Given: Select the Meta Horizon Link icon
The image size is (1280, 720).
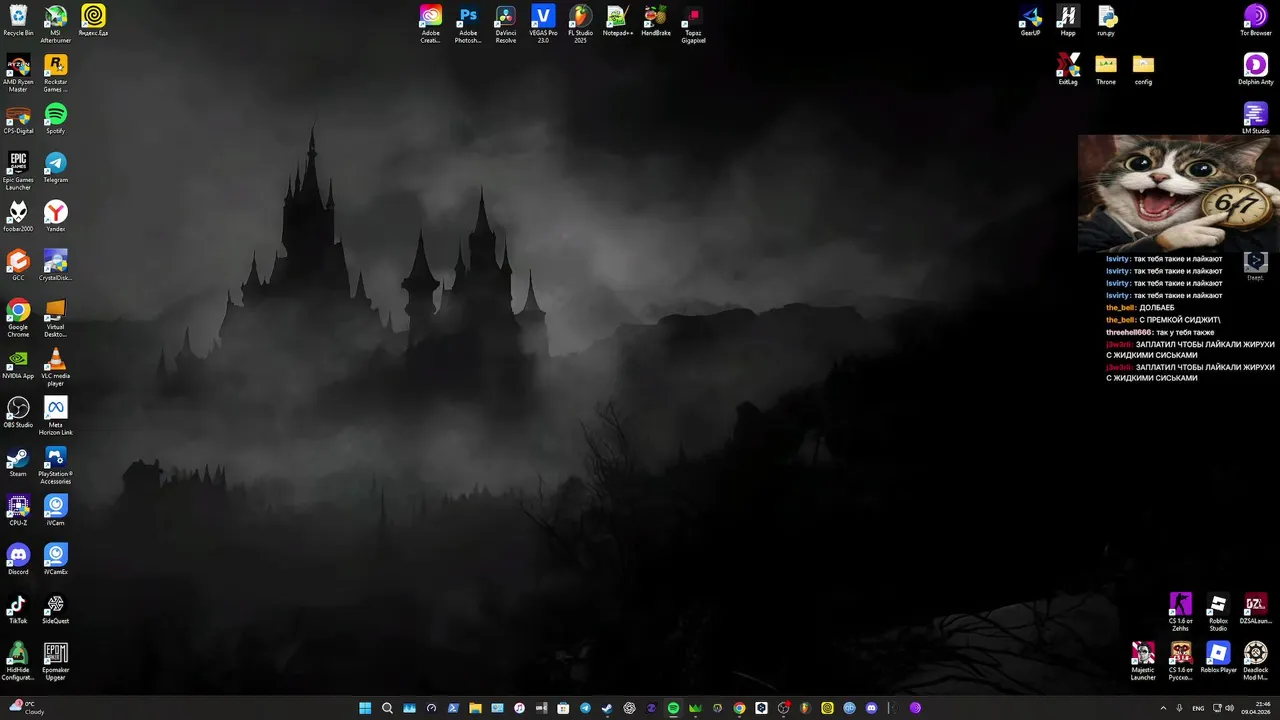Looking at the screenshot, I should (x=56, y=416).
